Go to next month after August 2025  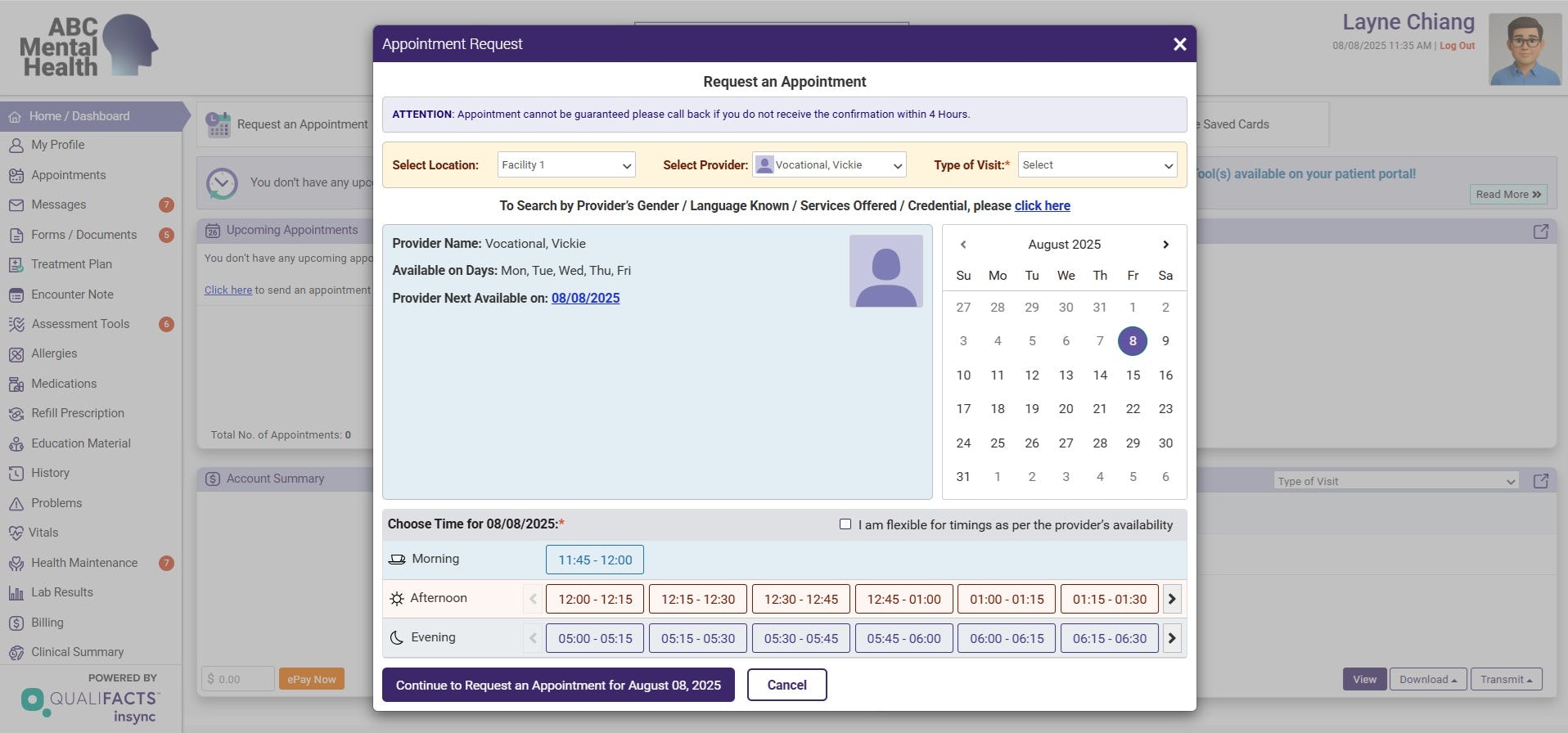pos(1165,245)
